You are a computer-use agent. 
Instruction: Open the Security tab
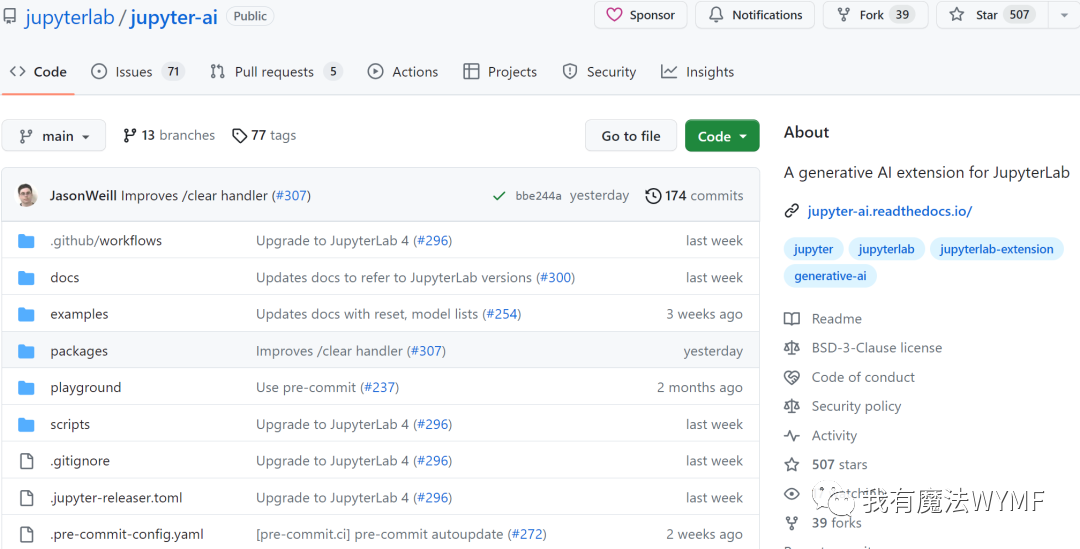click(x=599, y=72)
